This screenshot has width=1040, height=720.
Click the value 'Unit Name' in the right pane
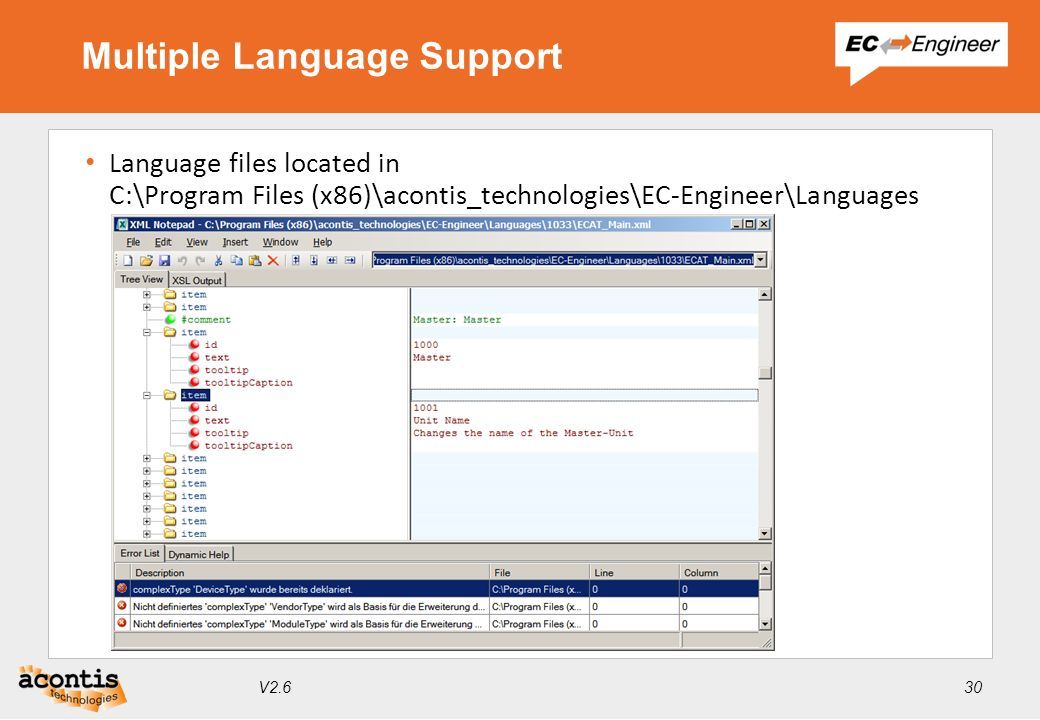441,420
